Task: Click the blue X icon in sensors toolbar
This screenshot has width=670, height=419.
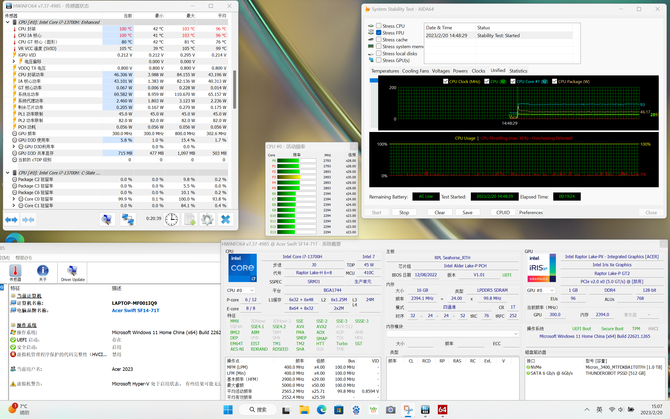Action: (x=225, y=219)
